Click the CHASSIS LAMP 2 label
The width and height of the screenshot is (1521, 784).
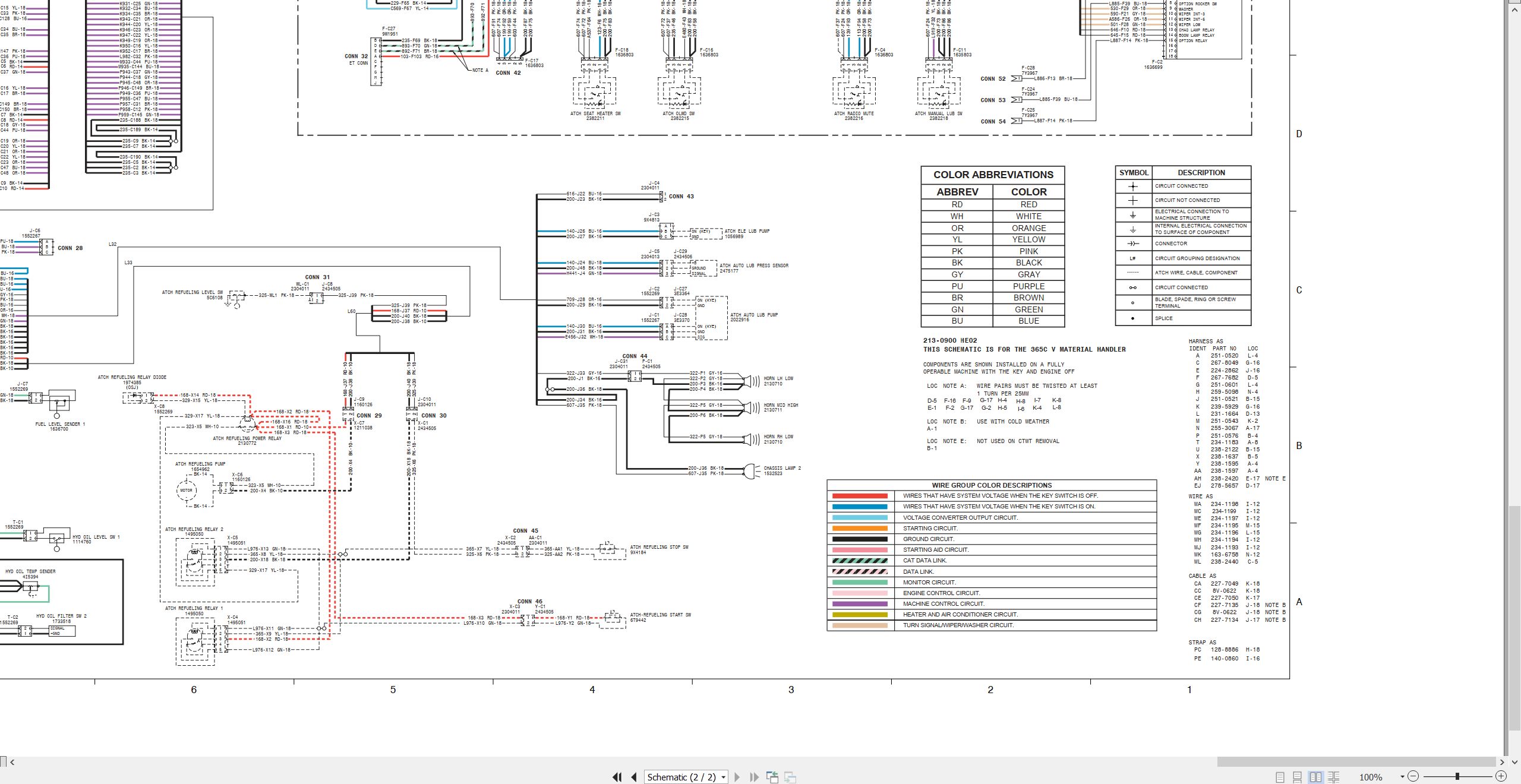tap(782, 468)
